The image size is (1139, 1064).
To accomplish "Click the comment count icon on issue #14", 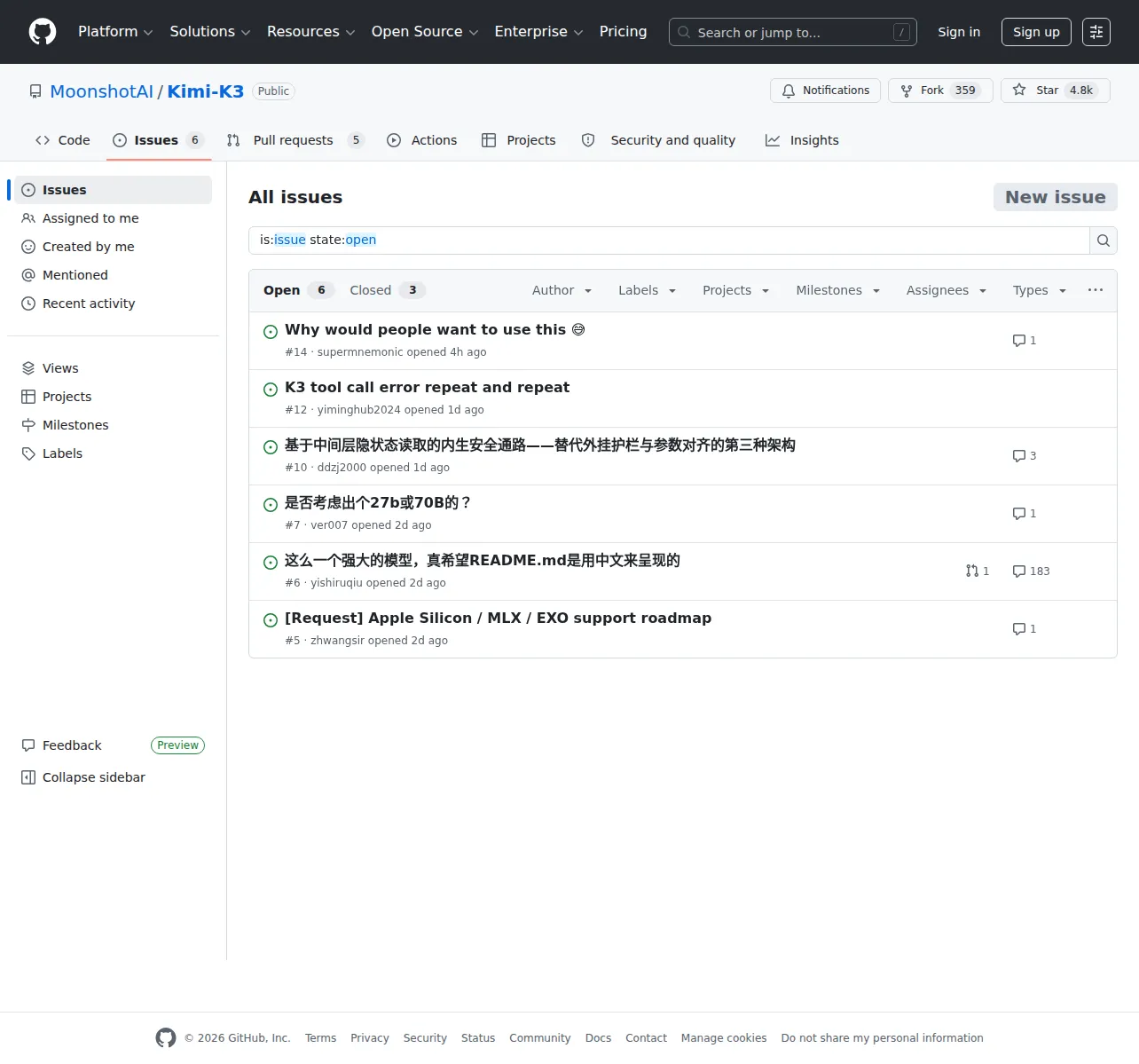I will pyautogui.click(x=1019, y=341).
